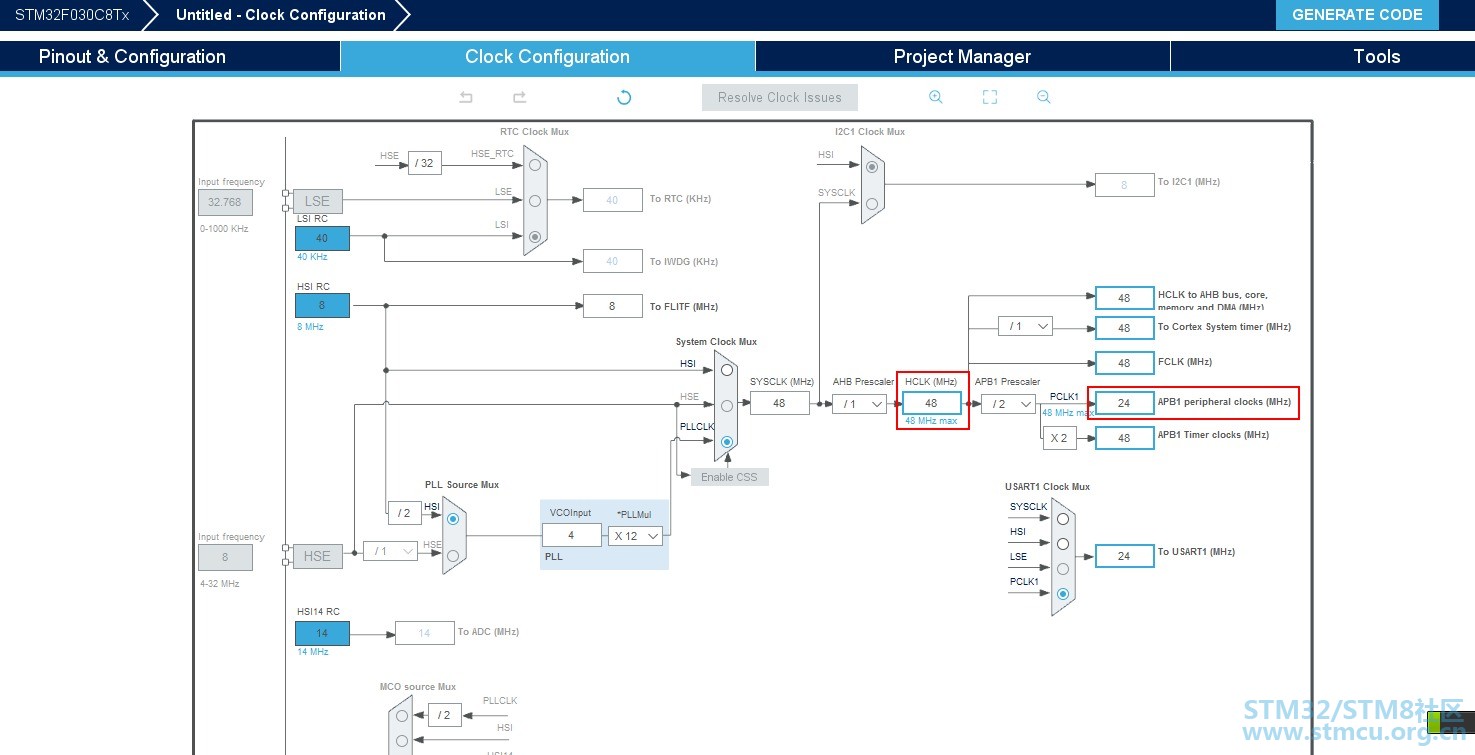Viewport: 1475px width, 755px height.
Task: Open the HSE /1 prediv dropdown
Action: (390, 551)
